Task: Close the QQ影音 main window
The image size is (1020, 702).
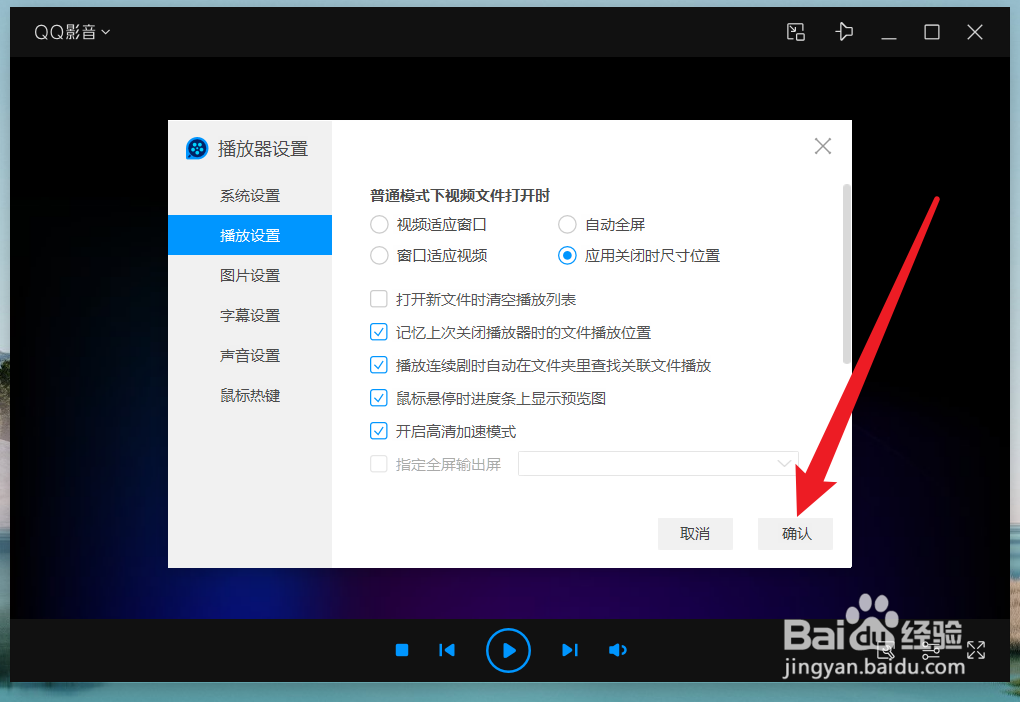Action: click(x=974, y=32)
